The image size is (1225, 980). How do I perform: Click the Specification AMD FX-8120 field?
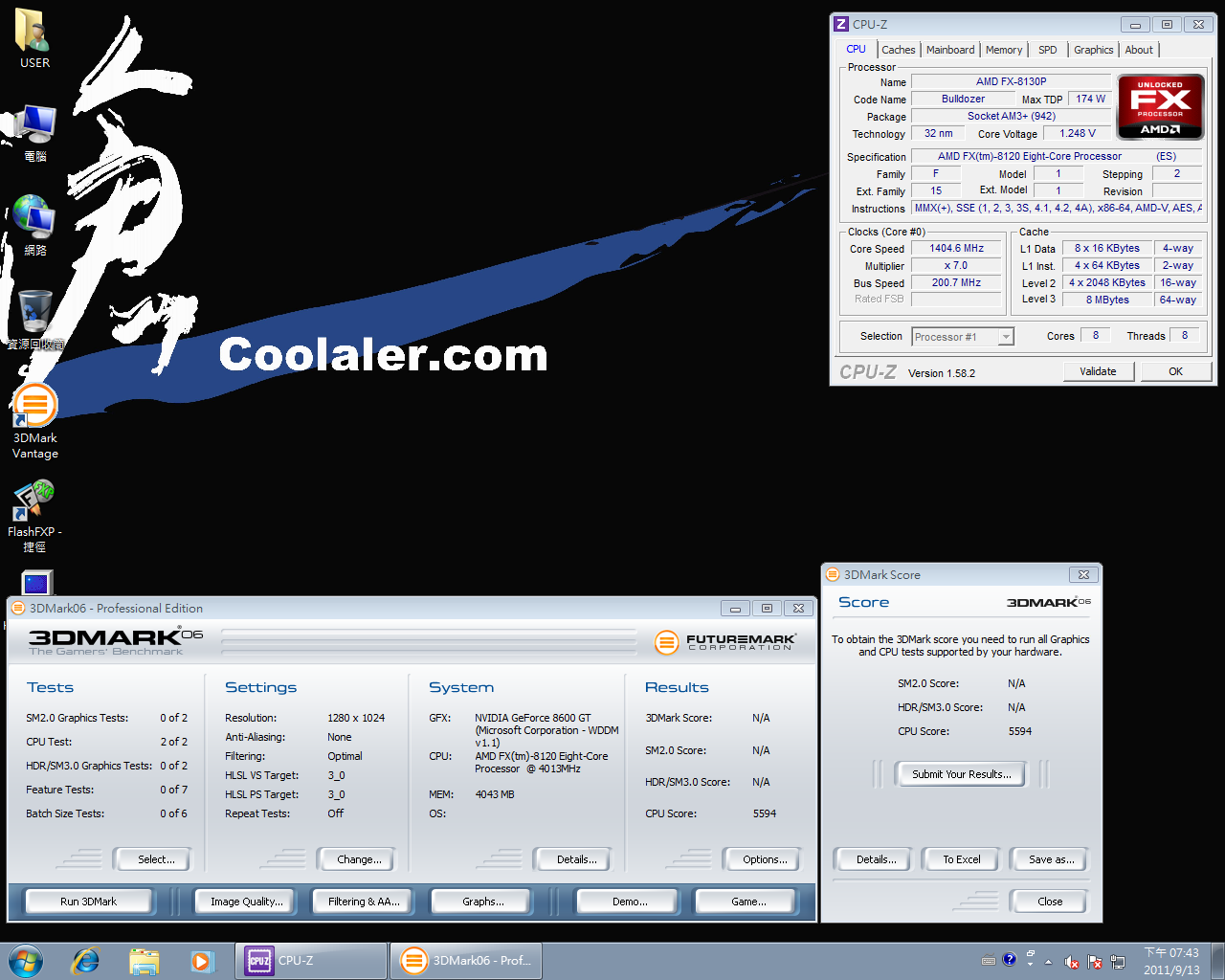[x=1056, y=156]
